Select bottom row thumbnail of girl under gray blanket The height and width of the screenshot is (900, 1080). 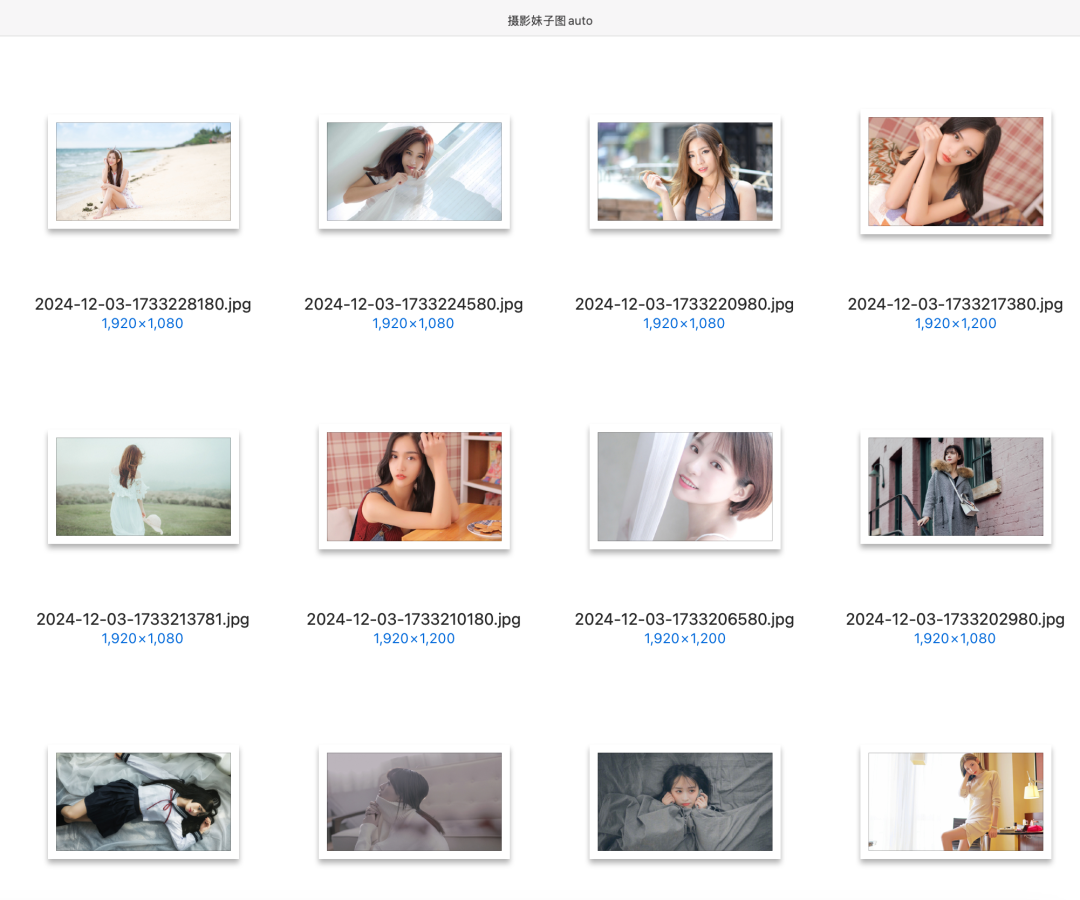pos(685,802)
